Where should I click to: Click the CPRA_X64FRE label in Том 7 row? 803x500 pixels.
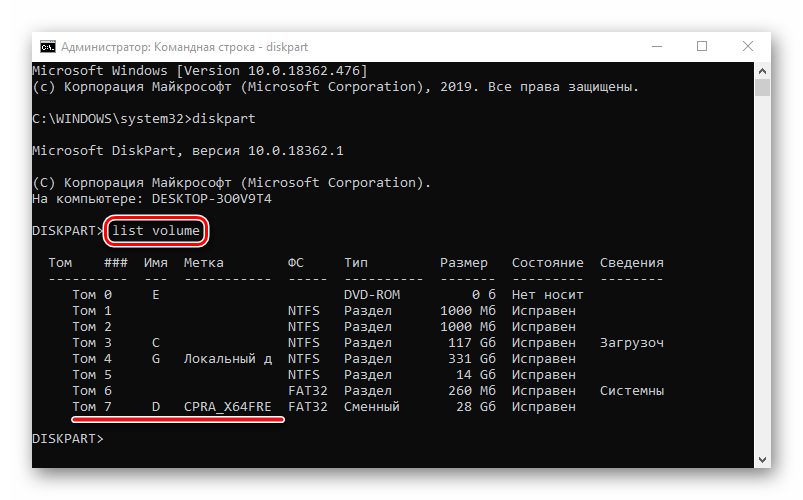click(228, 407)
